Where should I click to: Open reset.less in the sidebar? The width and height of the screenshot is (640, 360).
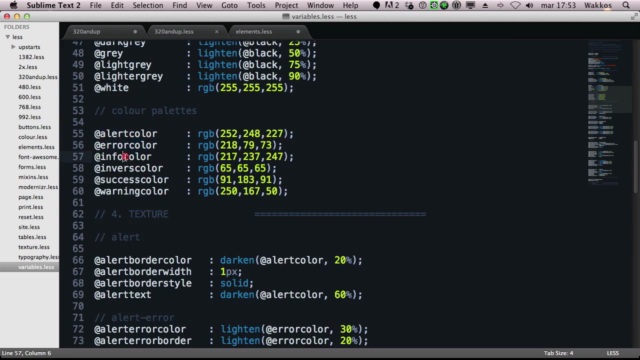click(x=31, y=217)
